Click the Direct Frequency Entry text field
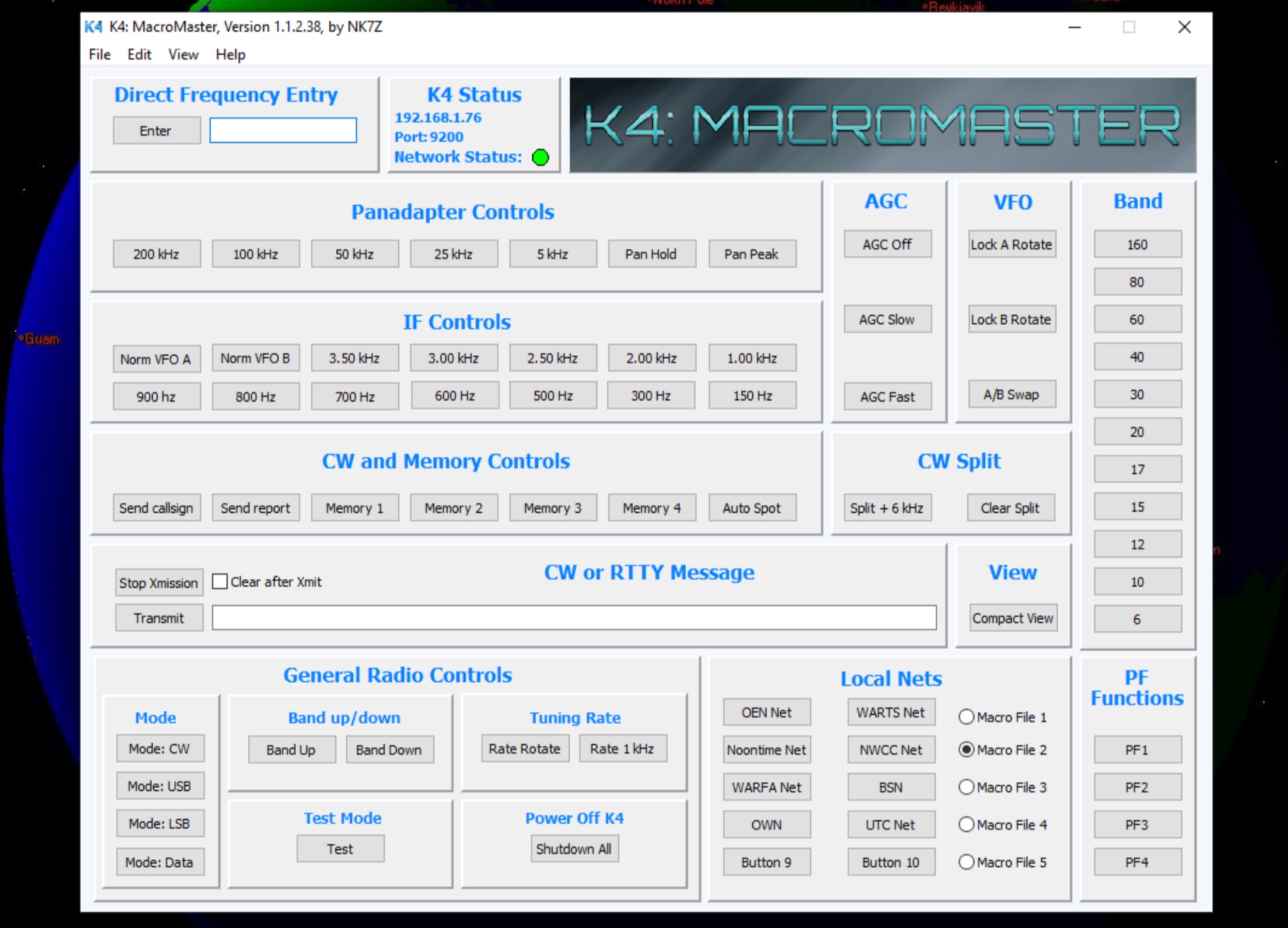This screenshot has width=1288, height=928. 283,131
